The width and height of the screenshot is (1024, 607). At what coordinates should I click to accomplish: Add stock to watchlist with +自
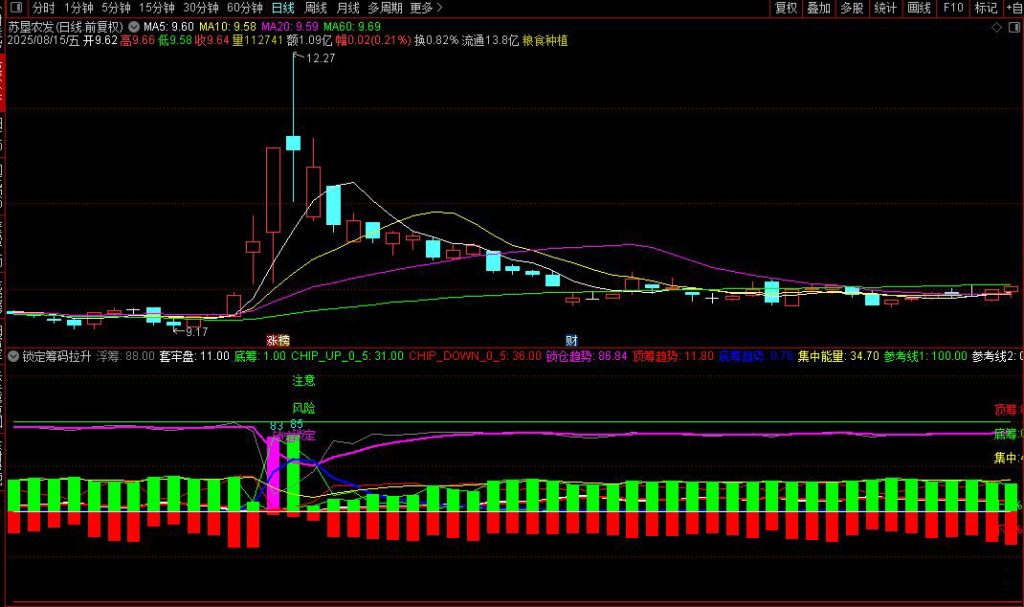pyautogui.click(x=1014, y=8)
